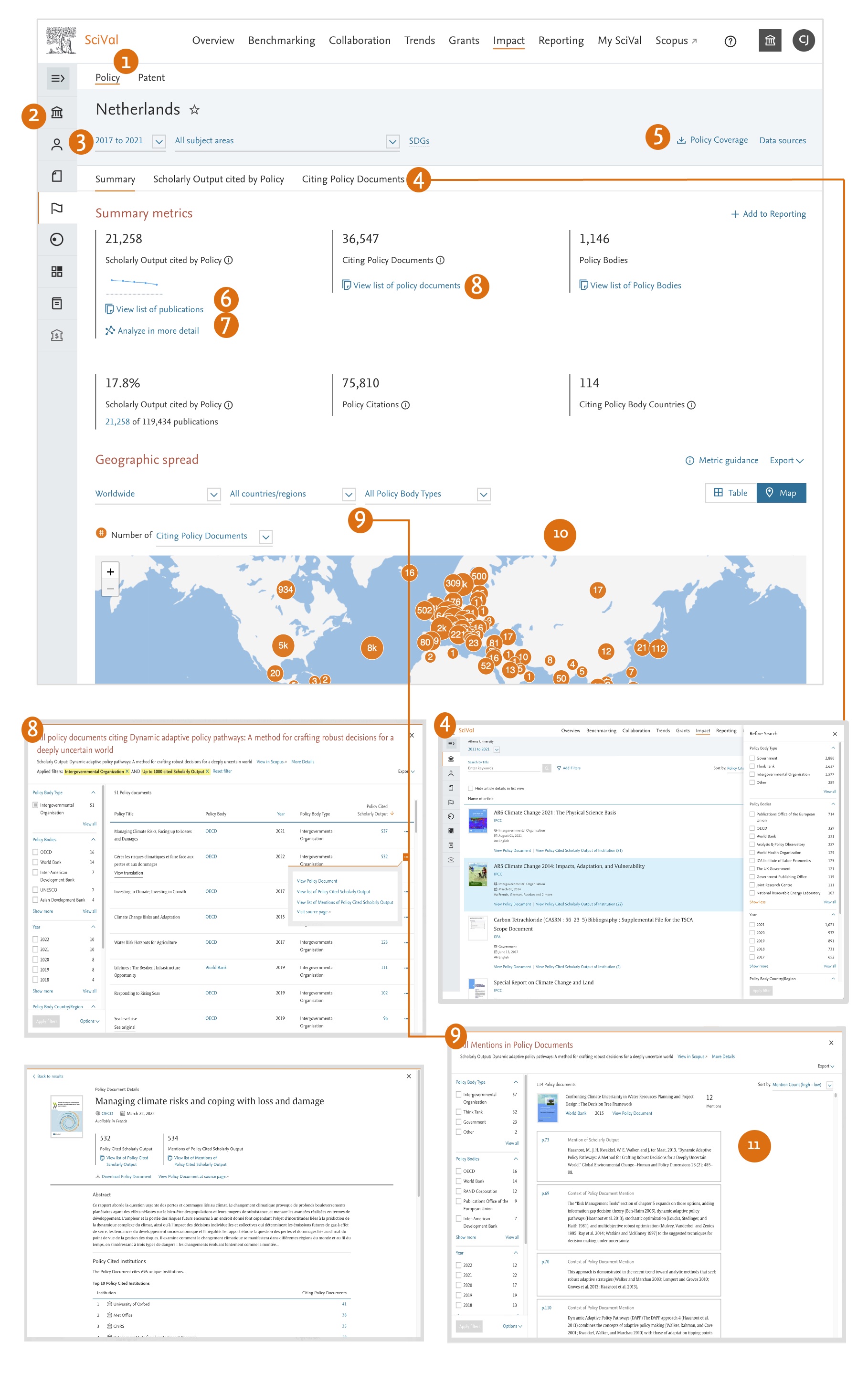868x1373 pixels.
Task: Open the Benchmarking tab in main navigation
Action: [x=282, y=41]
